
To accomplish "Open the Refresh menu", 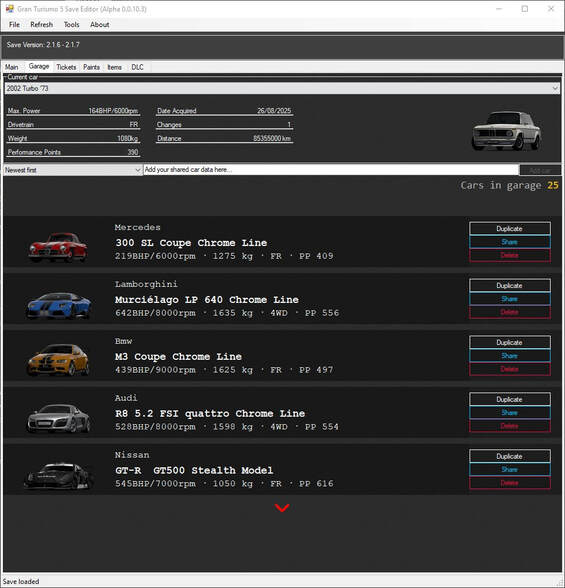I will [x=41, y=25].
